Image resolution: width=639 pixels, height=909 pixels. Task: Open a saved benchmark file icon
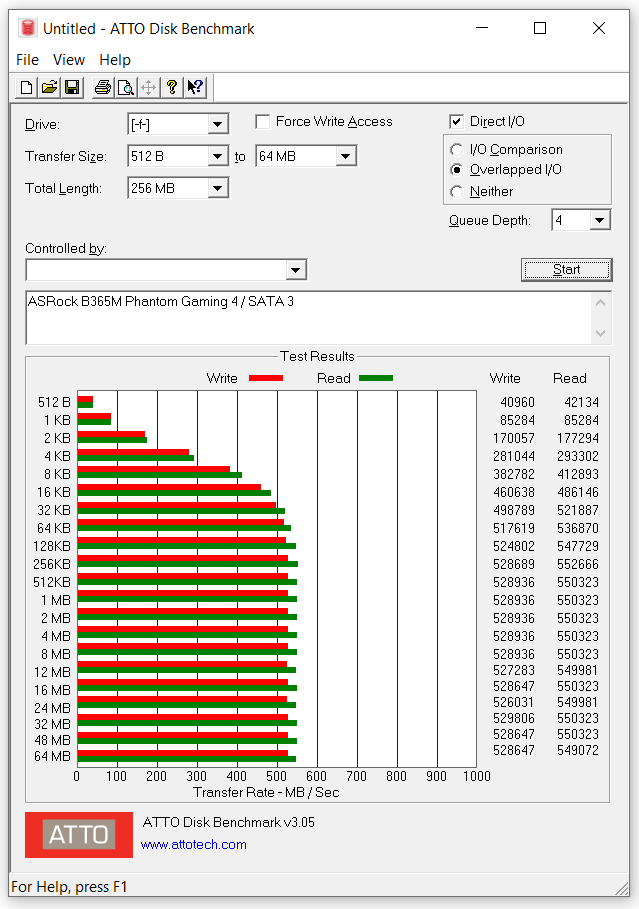pyautogui.click(x=49, y=88)
